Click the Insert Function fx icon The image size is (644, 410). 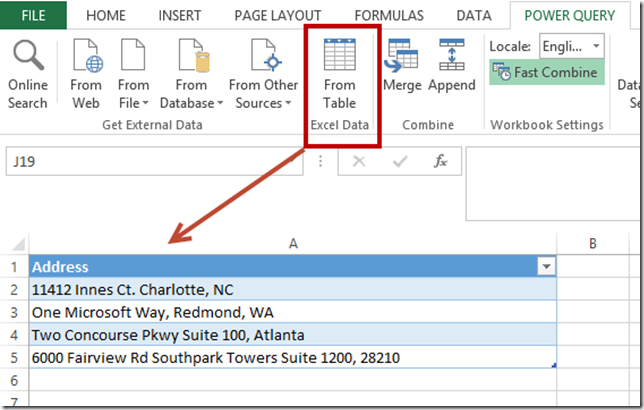click(x=440, y=161)
